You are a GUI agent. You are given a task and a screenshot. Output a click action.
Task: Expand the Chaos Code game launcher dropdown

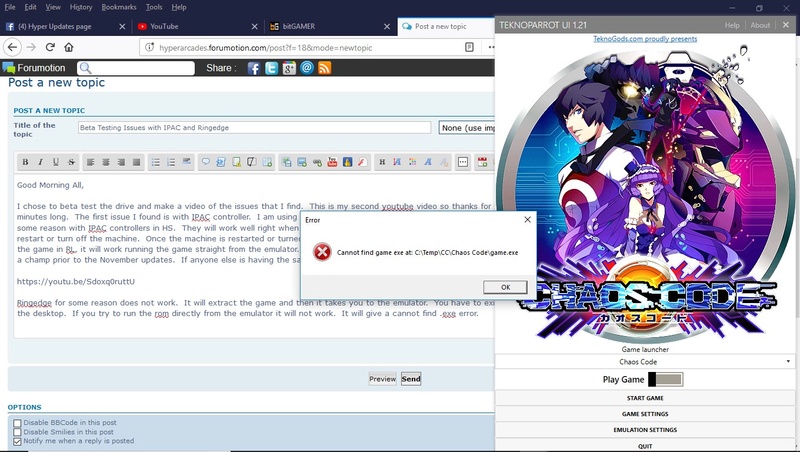point(645,362)
